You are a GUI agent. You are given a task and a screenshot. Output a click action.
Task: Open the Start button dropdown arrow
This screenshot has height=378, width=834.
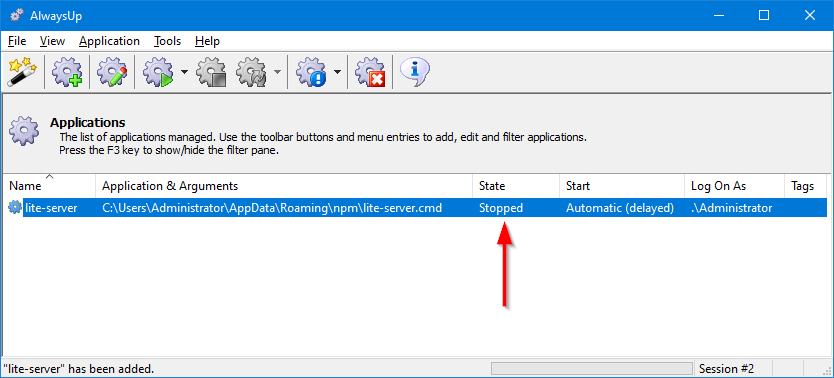[184, 72]
